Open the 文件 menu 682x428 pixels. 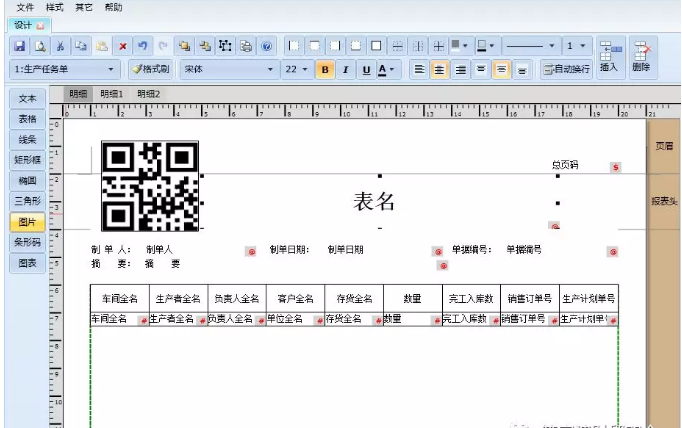(25, 7)
